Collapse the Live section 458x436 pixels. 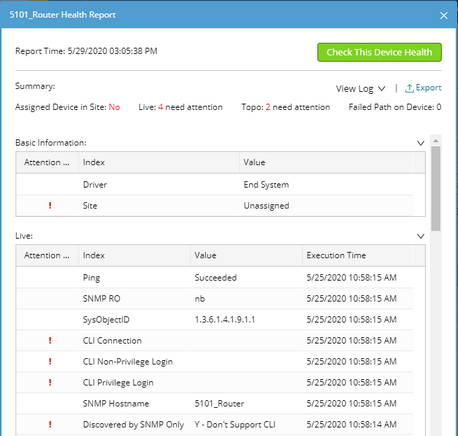tap(421, 236)
